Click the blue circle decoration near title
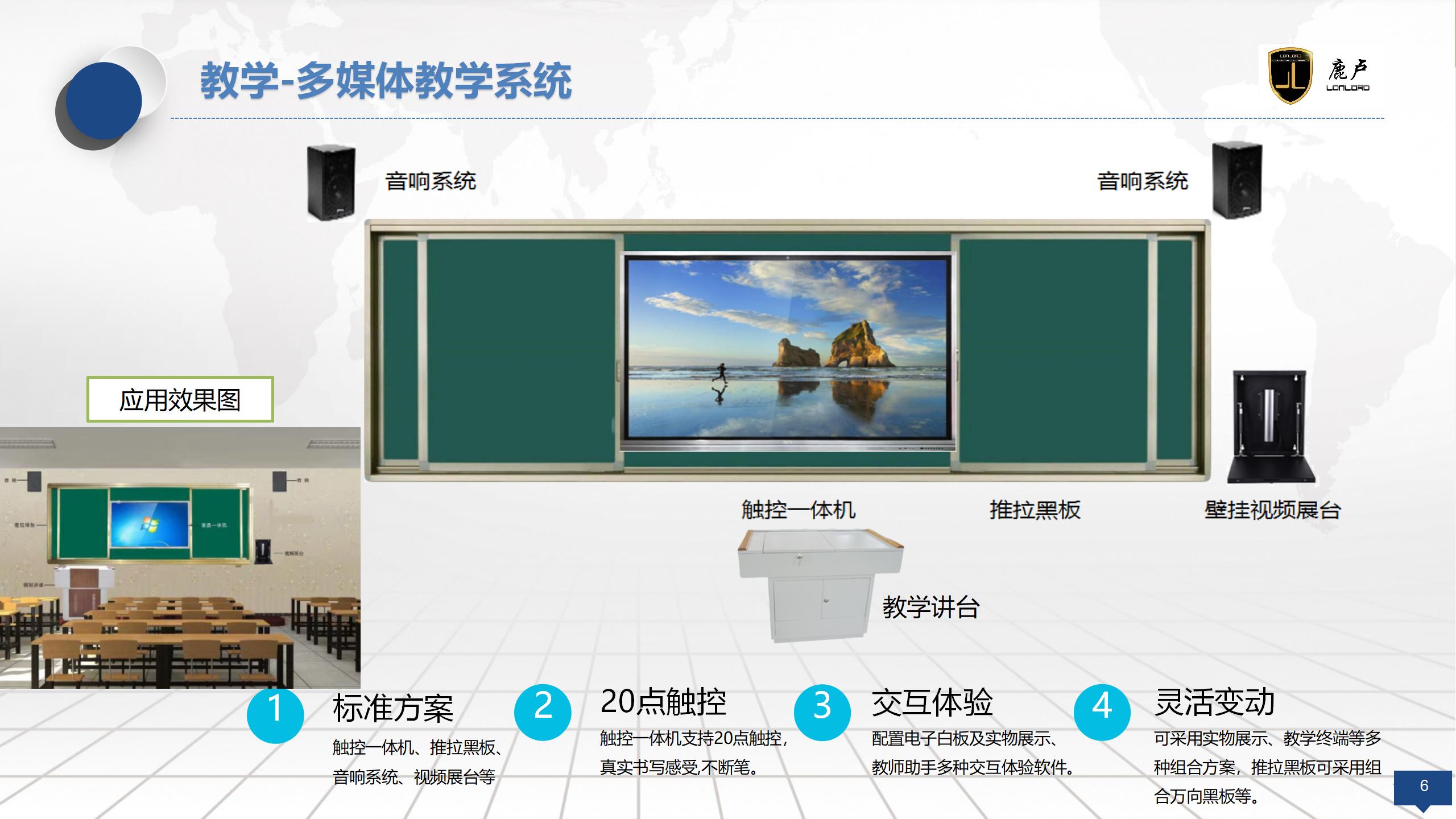This screenshot has width=1456, height=819. pyautogui.click(x=104, y=101)
